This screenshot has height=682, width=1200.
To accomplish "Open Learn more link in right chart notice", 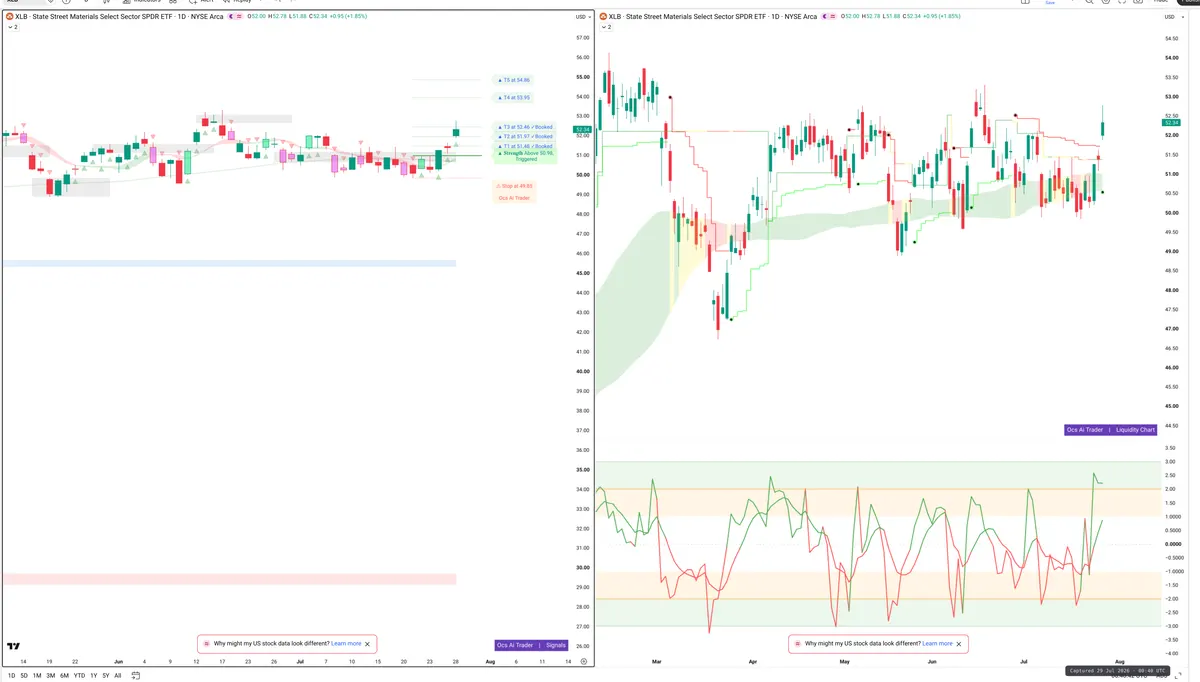I will (x=937, y=644).
